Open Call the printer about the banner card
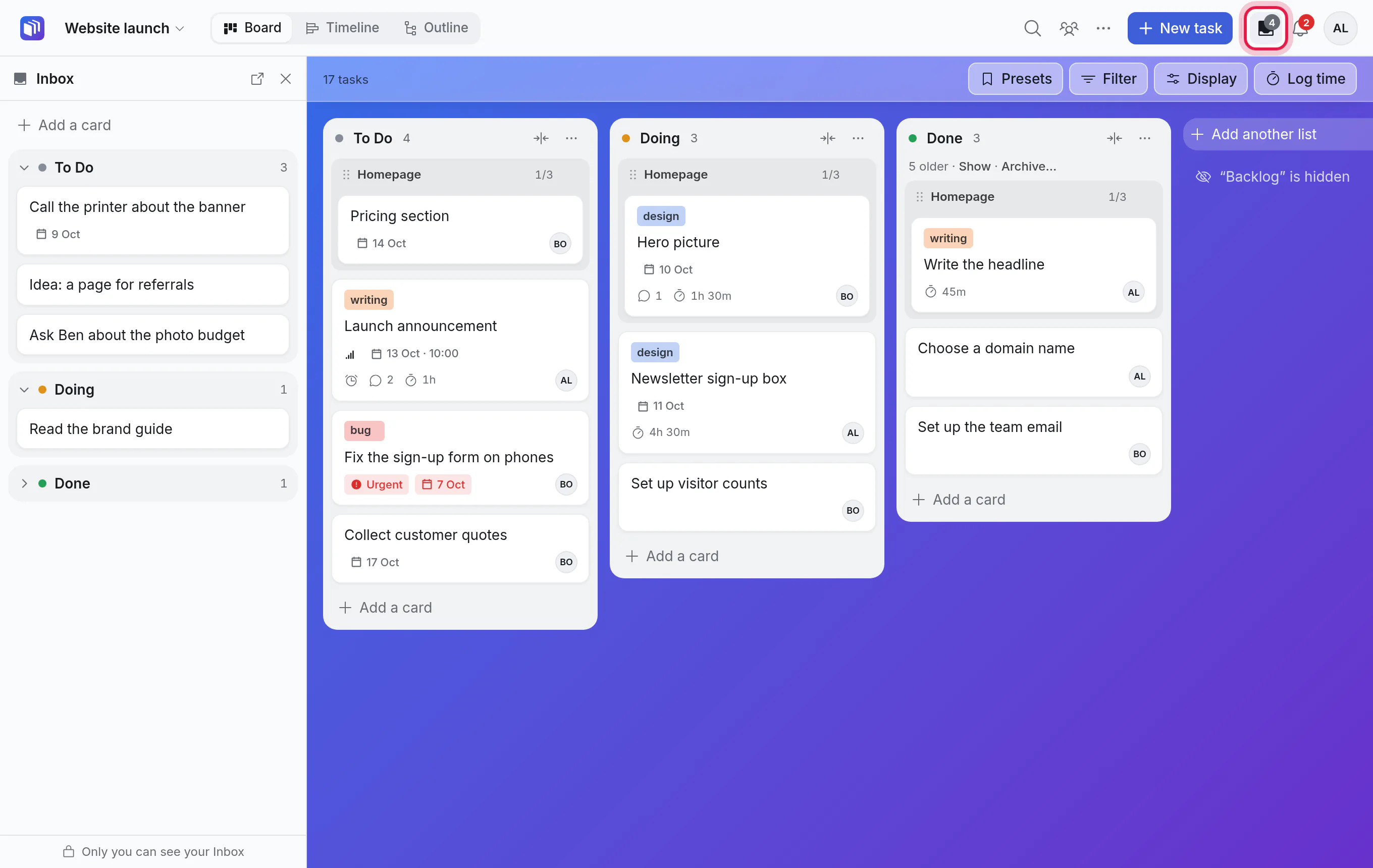 pos(153,220)
